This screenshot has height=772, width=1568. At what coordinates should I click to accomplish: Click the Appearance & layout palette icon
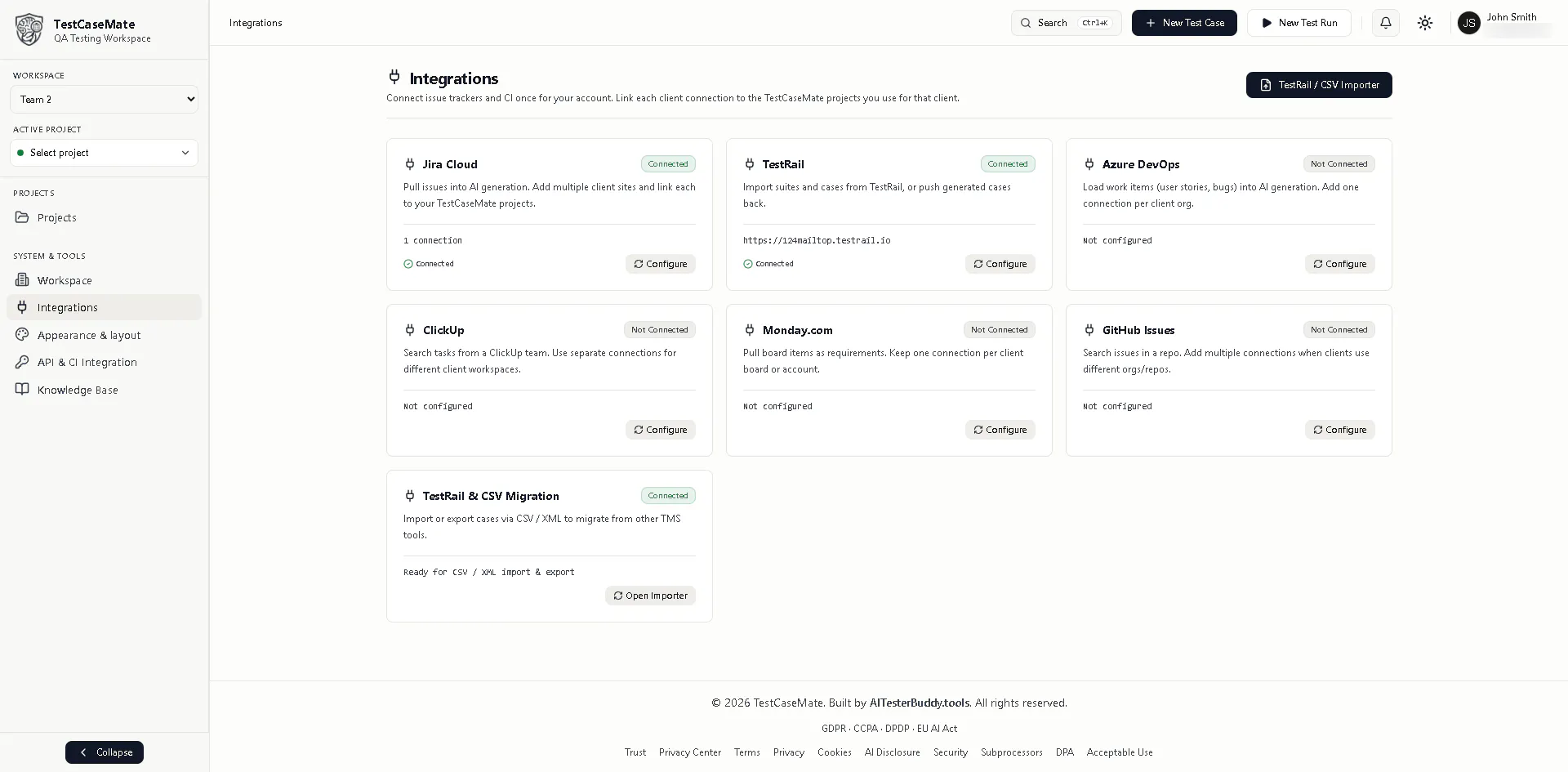22,335
